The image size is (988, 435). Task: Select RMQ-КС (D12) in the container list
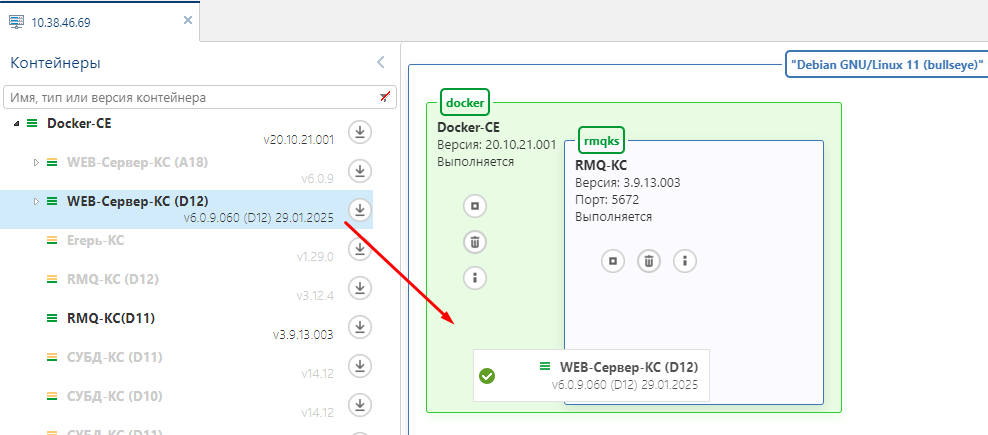tap(113, 279)
